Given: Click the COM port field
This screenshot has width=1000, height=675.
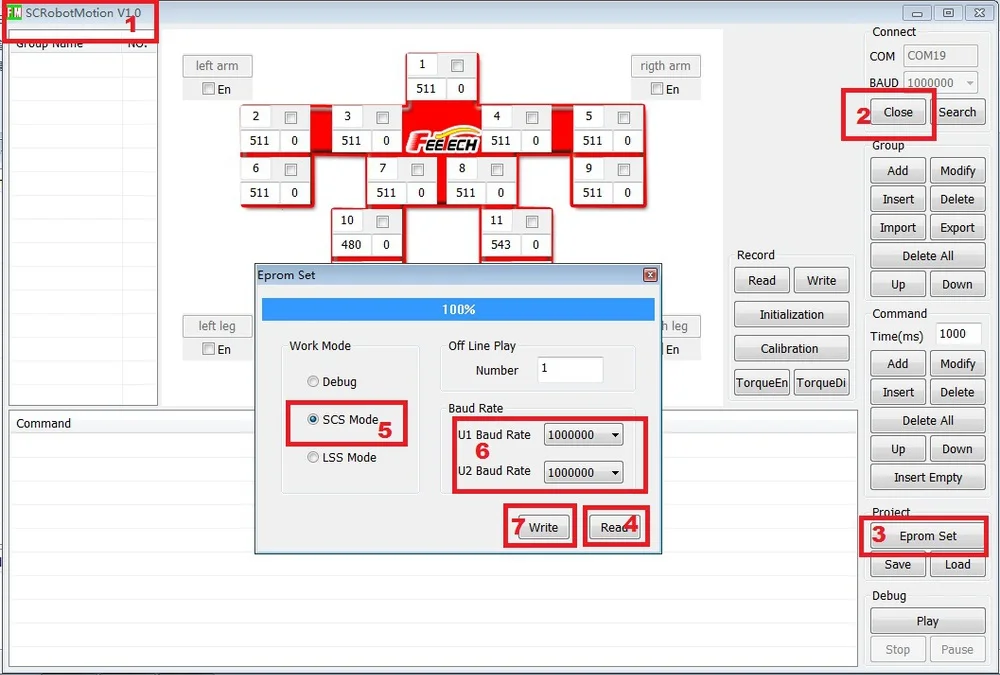Looking at the screenshot, I should click(940, 56).
